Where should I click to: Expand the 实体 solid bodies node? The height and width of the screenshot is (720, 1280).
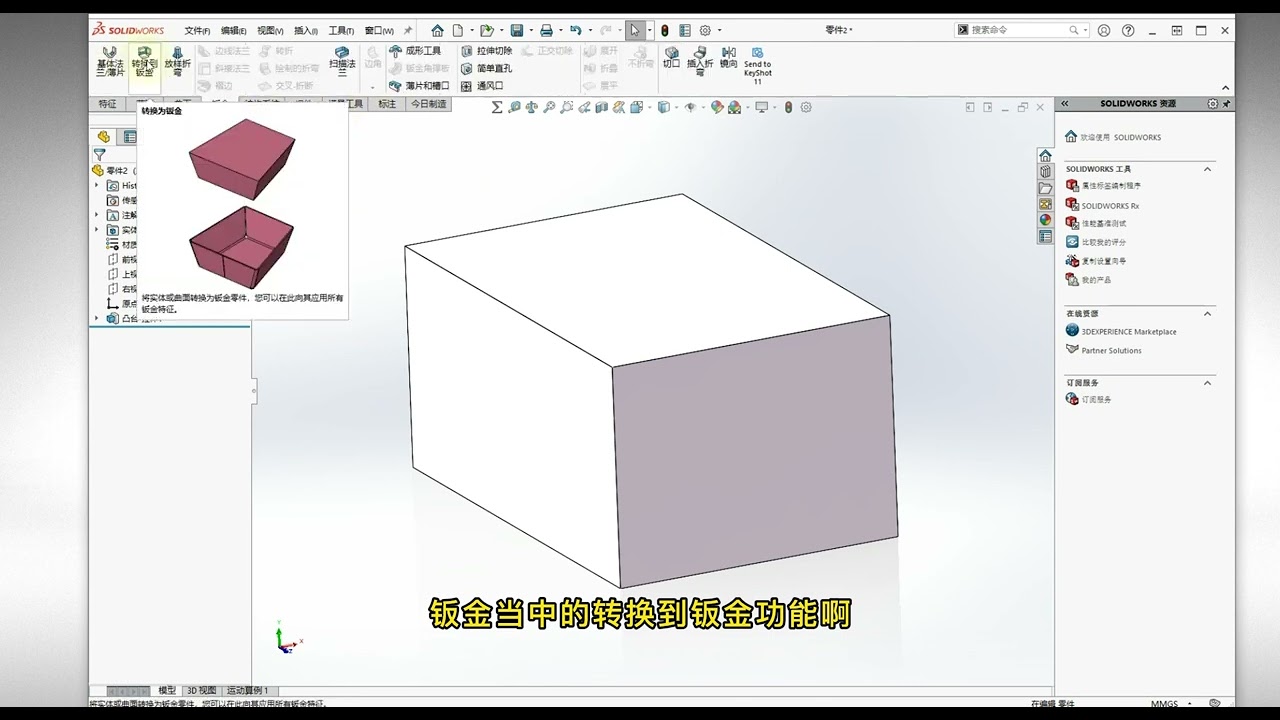[97, 230]
